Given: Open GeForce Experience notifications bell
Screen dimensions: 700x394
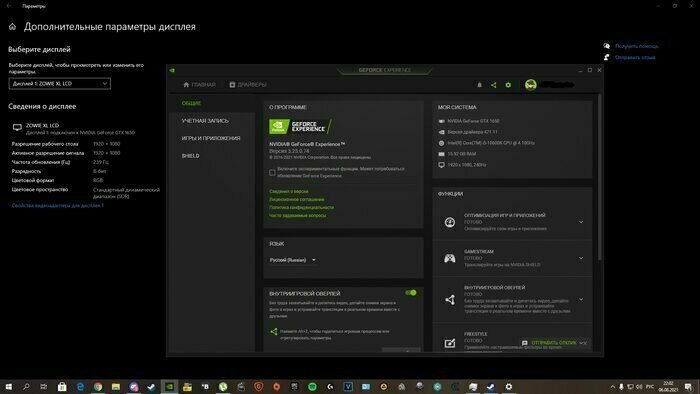Looking at the screenshot, I should (479, 85).
